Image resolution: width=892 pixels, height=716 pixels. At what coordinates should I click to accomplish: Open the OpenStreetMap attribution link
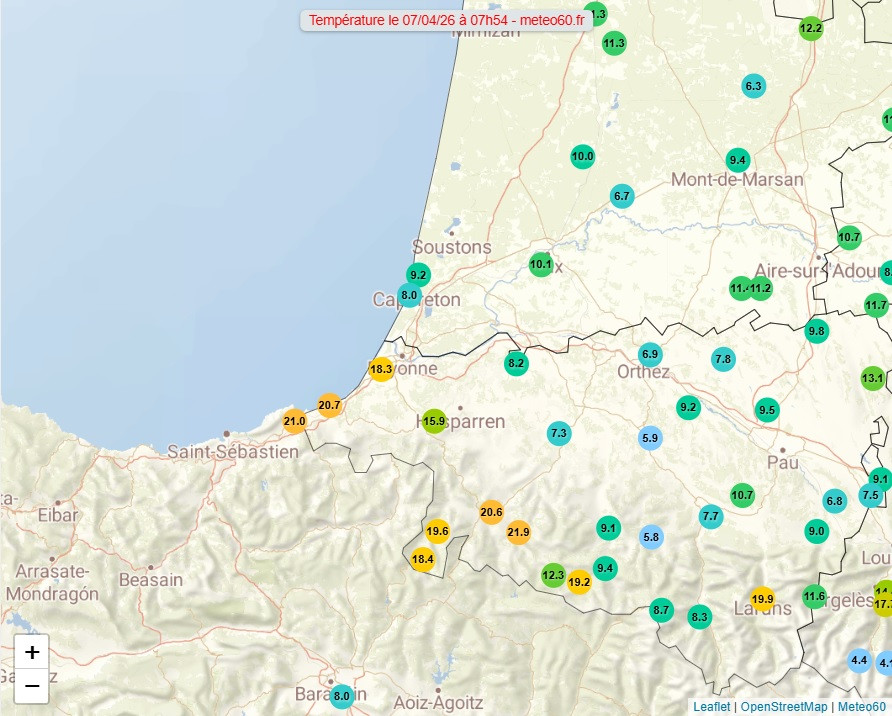783,706
